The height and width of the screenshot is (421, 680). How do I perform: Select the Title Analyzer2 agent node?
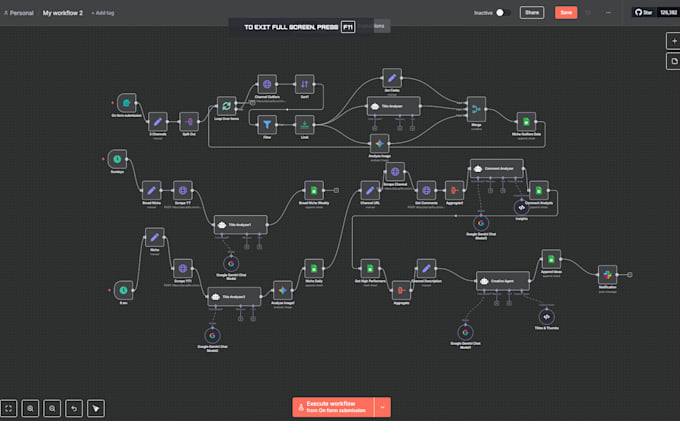coord(234,297)
